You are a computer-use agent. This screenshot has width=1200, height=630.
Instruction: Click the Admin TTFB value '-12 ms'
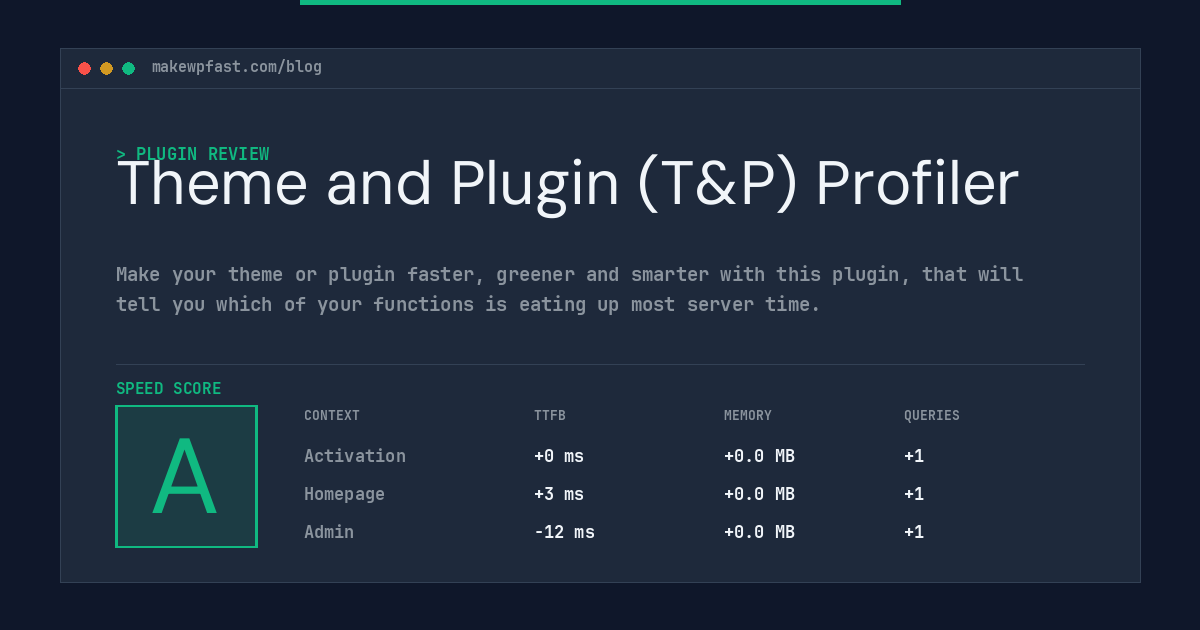pos(564,532)
